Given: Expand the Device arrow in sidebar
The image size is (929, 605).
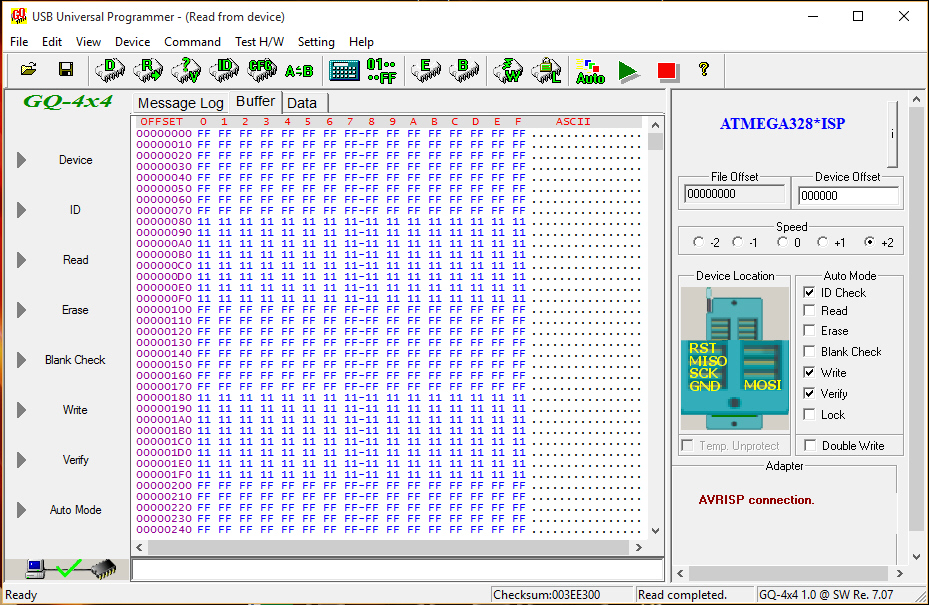Looking at the screenshot, I should tap(21, 160).
